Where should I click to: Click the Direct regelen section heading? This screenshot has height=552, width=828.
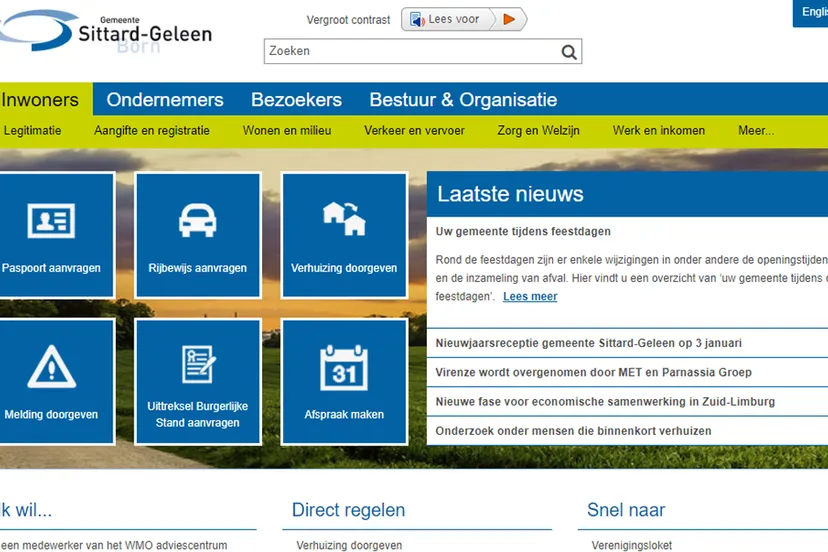click(349, 510)
